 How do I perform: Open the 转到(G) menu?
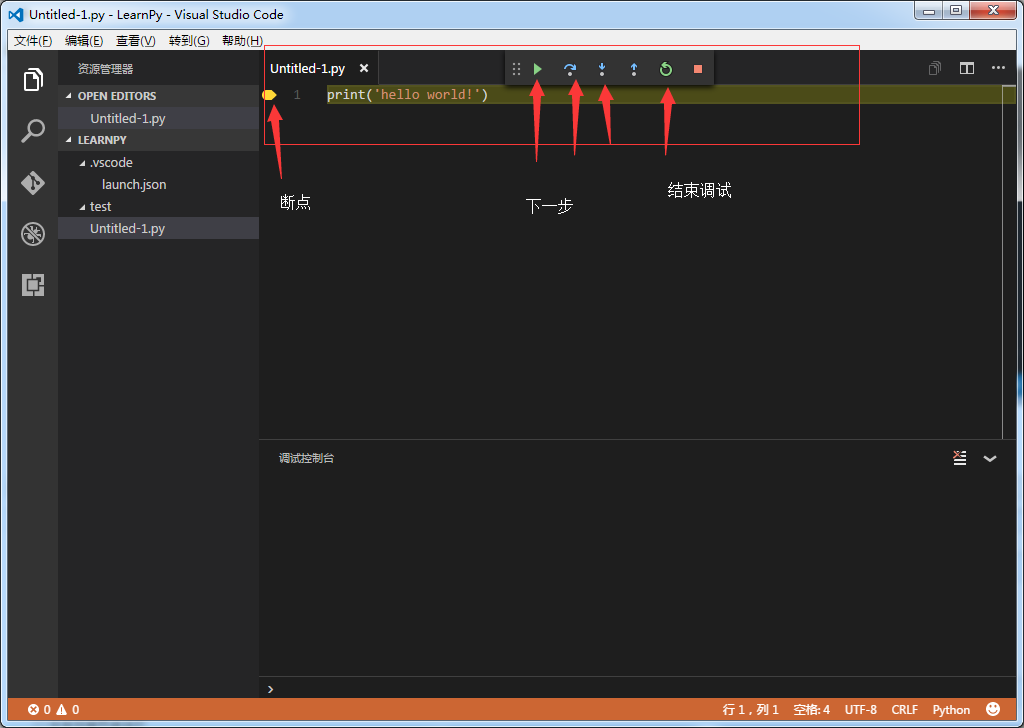point(189,40)
